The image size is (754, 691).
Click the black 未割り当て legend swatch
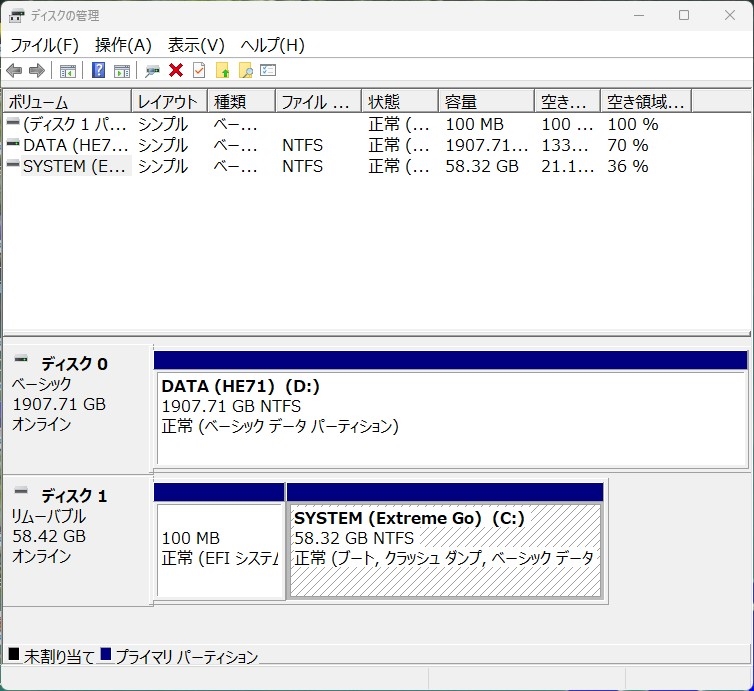(13, 654)
